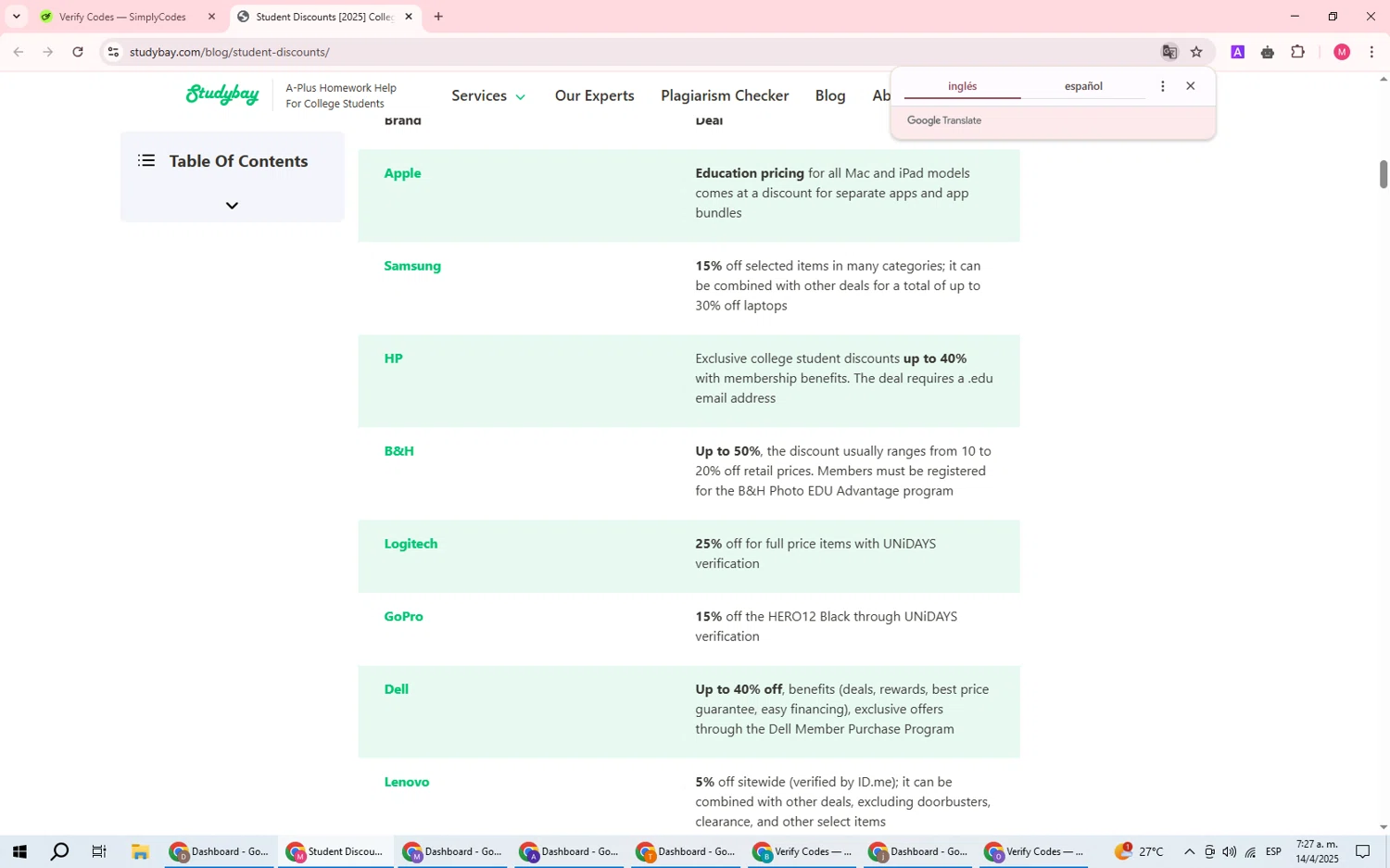Open File Explorer from taskbar
The image size is (1390, 868).
140,851
